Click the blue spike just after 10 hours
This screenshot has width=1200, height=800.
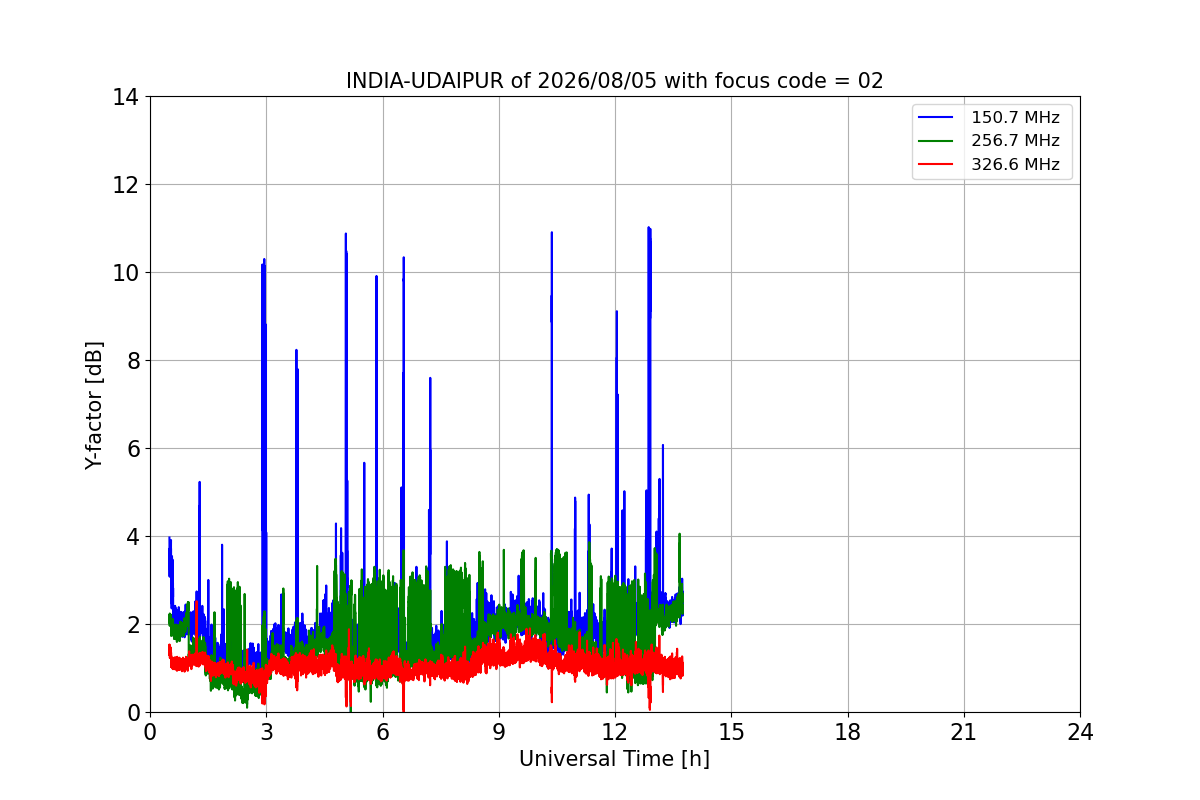coord(551,233)
